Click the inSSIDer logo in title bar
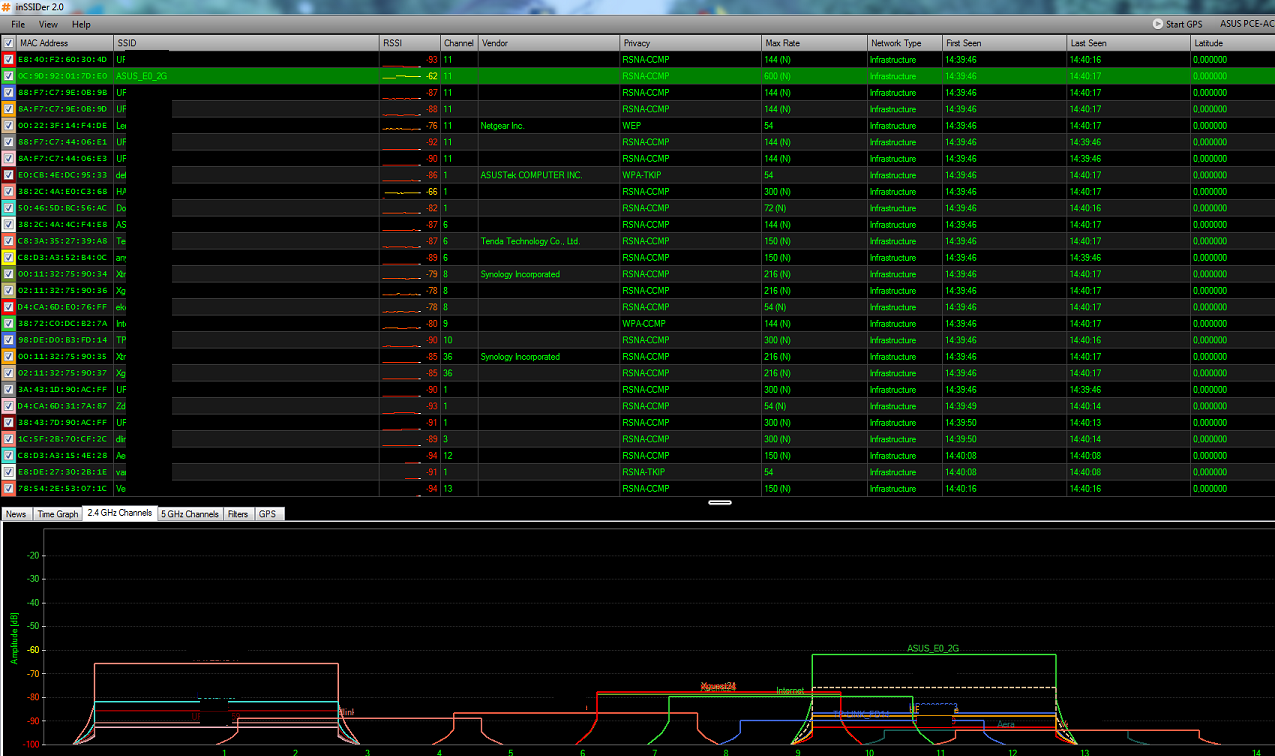The width and height of the screenshot is (1275, 756). [x=6, y=7]
